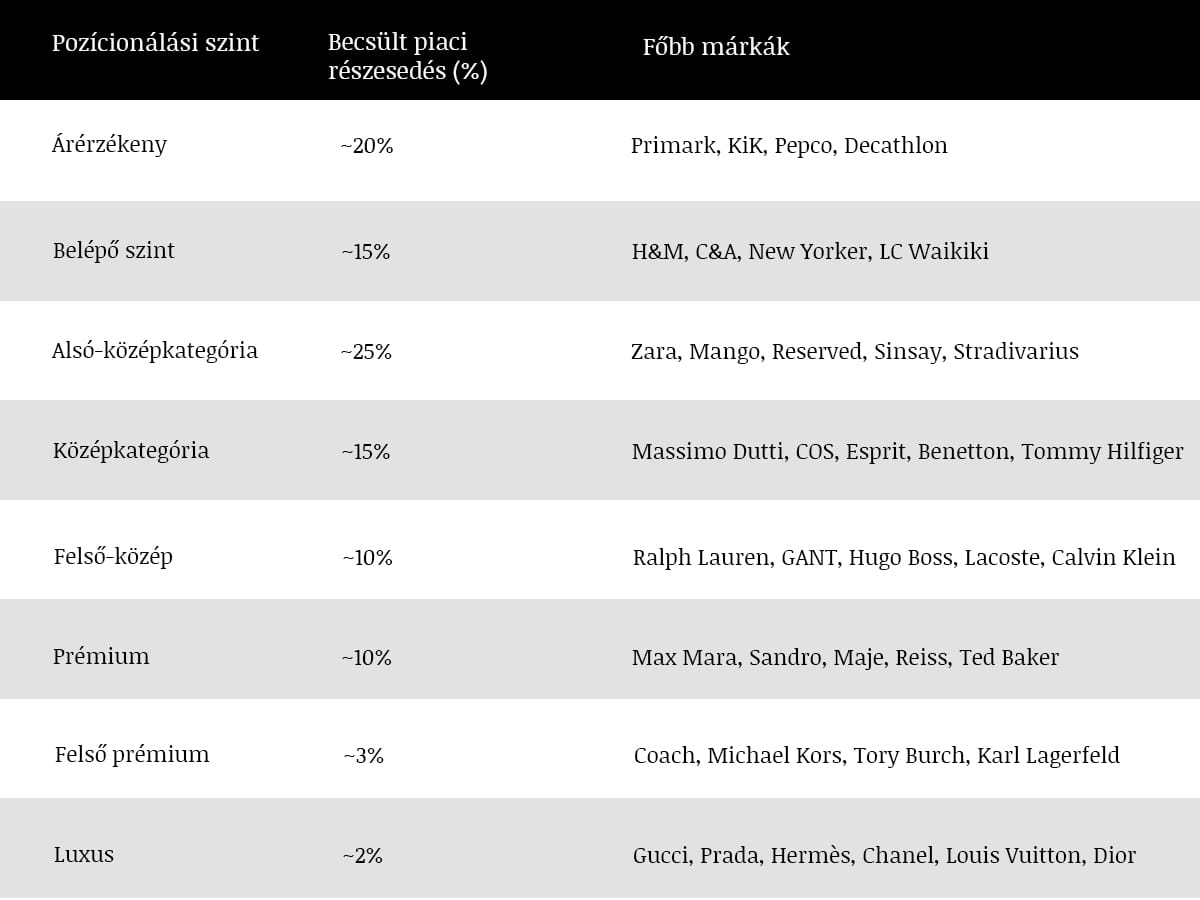This screenshot has height=900, width=1200.
Task: Click the Felső prémium row label
Action: click(x=132, y=754)
